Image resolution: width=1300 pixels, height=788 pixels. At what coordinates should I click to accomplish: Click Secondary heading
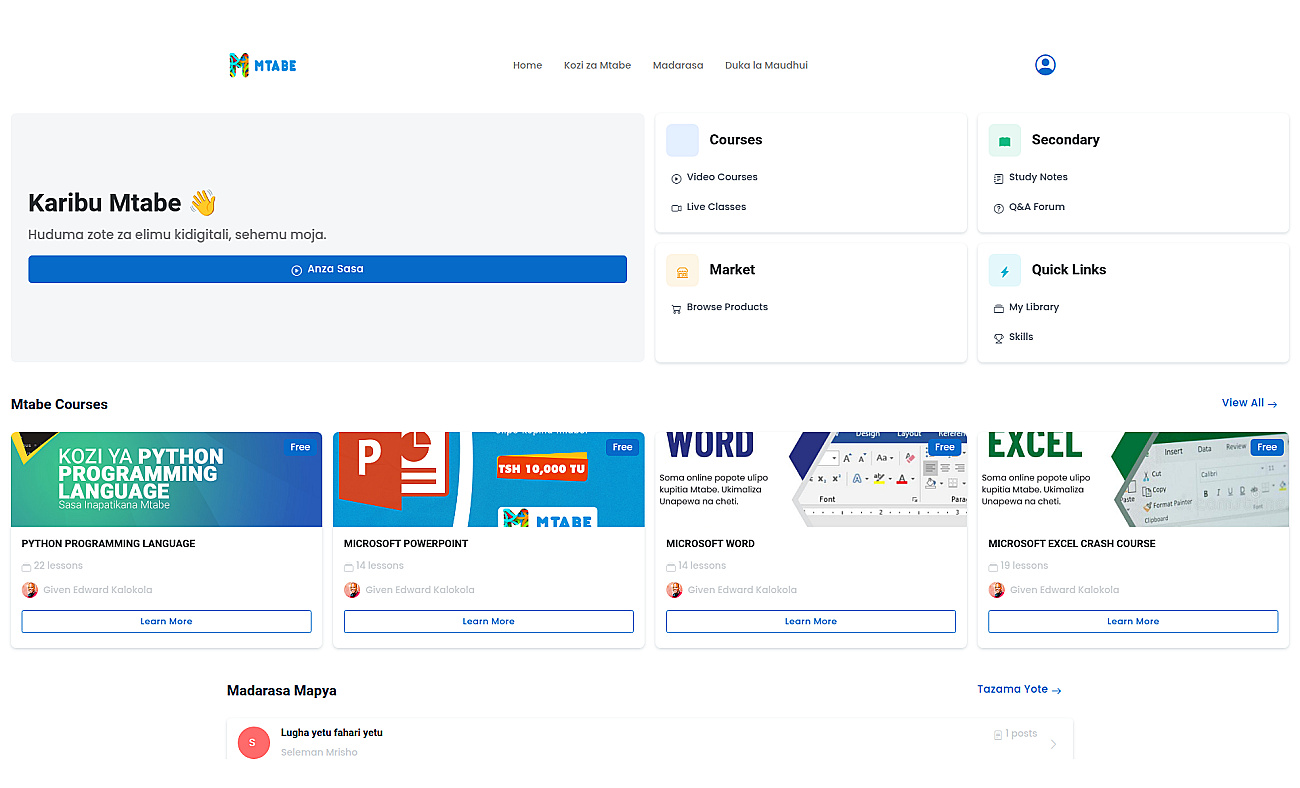pos(1065,140)
